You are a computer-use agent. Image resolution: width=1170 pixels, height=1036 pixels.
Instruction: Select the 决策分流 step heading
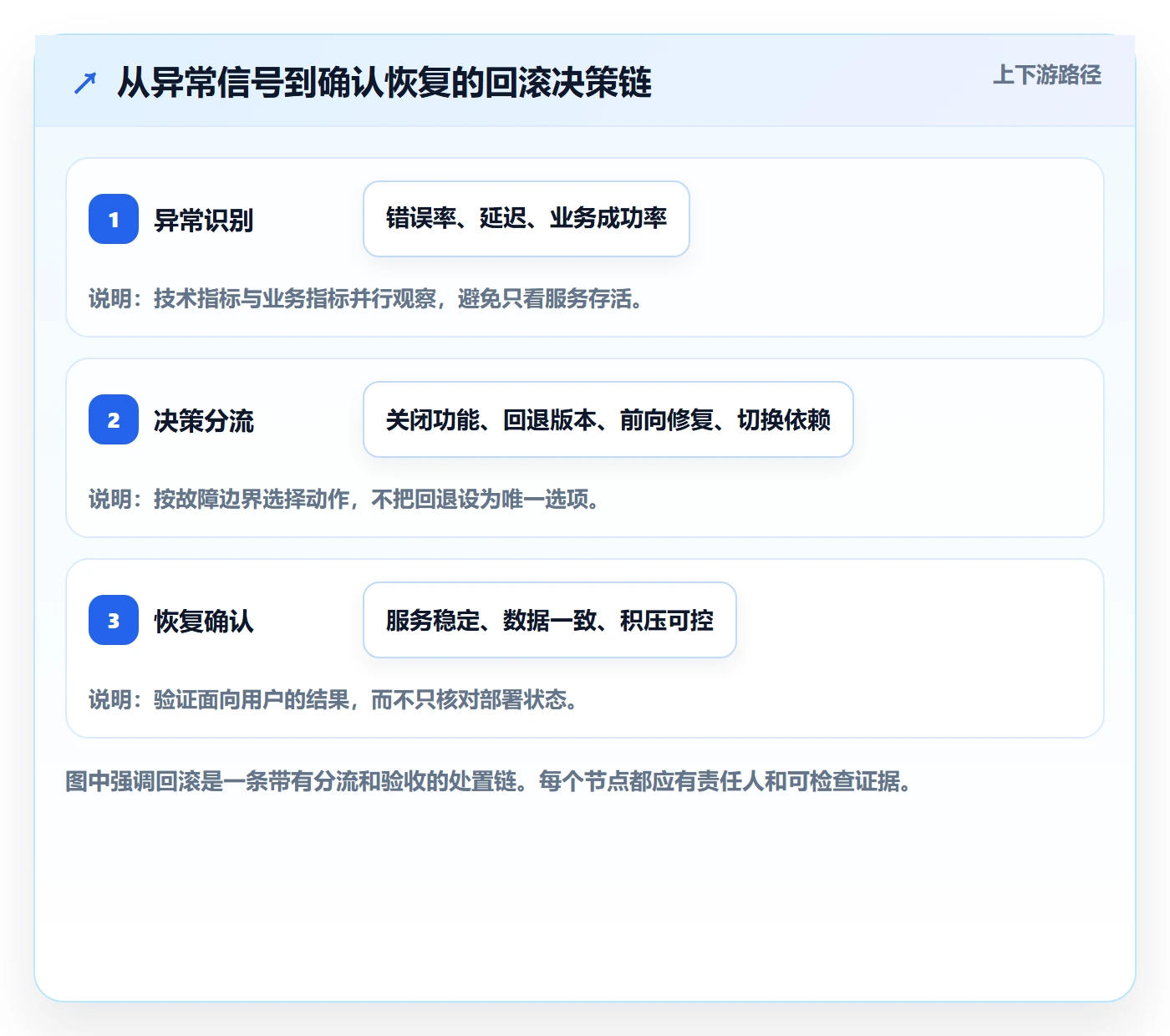(204, 420)
